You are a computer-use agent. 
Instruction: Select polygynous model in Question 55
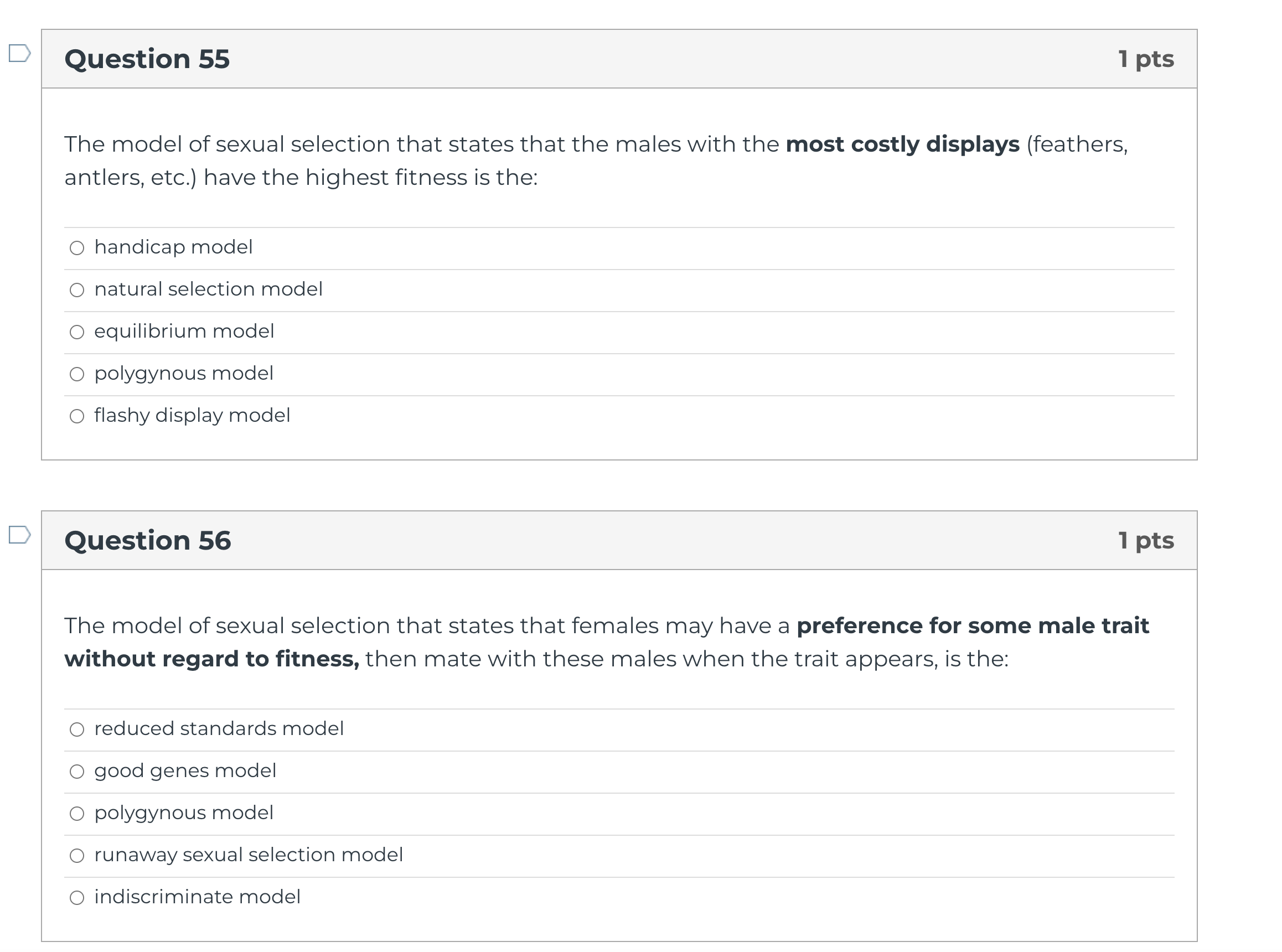(x=77, y=375)
